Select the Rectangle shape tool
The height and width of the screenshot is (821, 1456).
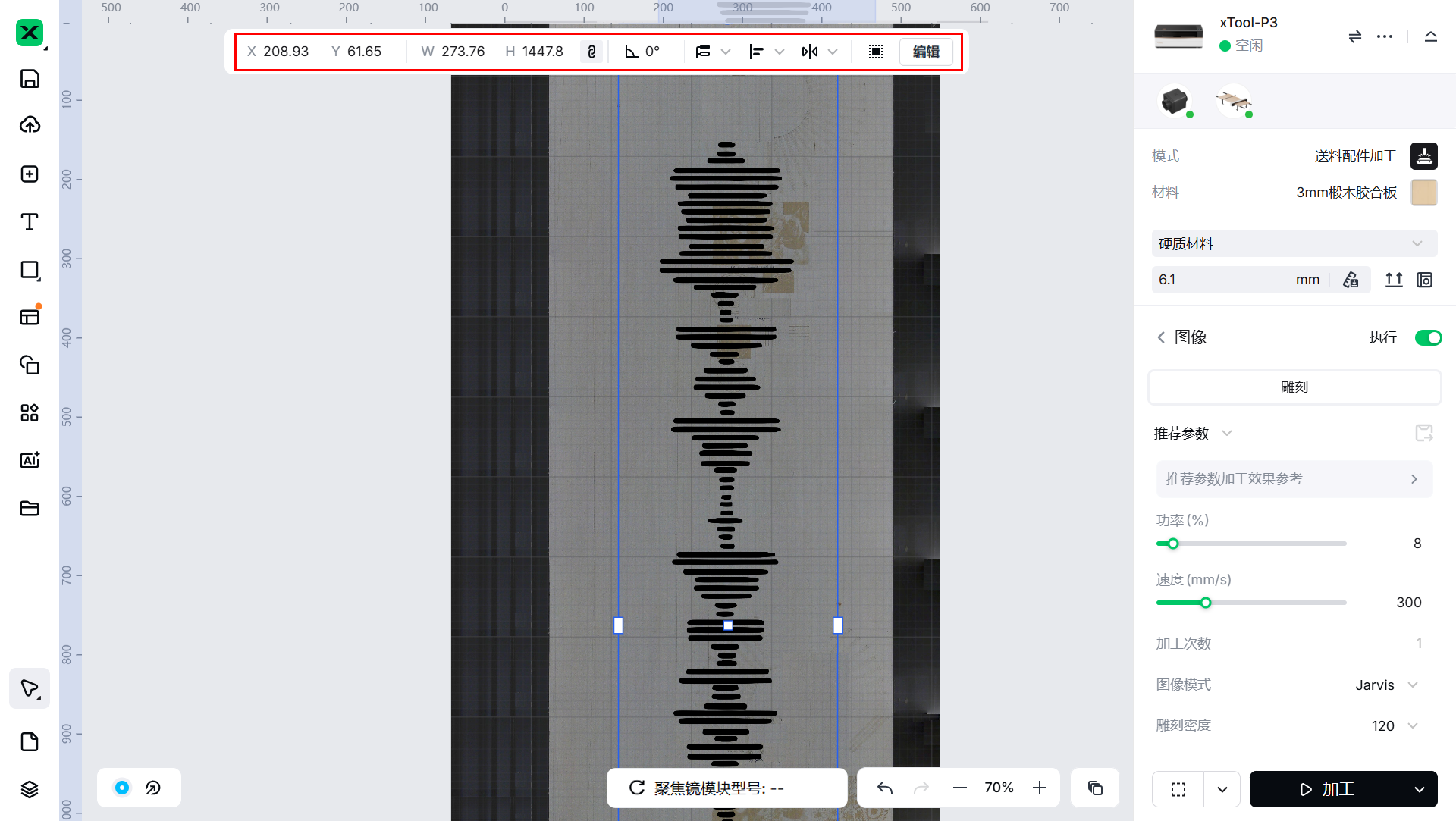tap(30, 270)
